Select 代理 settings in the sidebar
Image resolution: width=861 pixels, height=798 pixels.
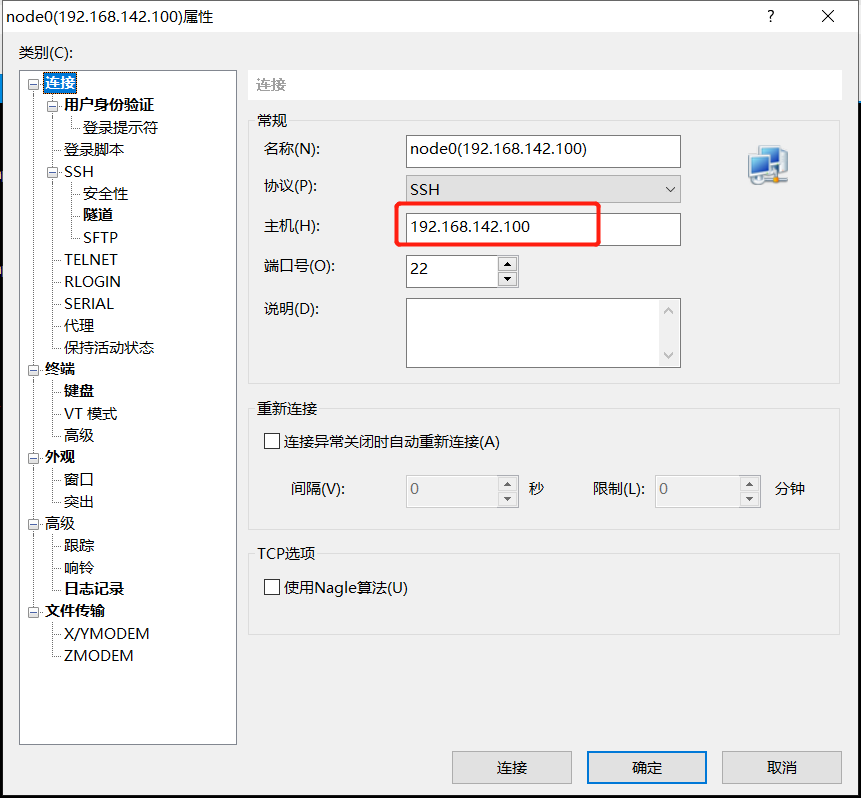pyautogui.click(x=82, y=325)
